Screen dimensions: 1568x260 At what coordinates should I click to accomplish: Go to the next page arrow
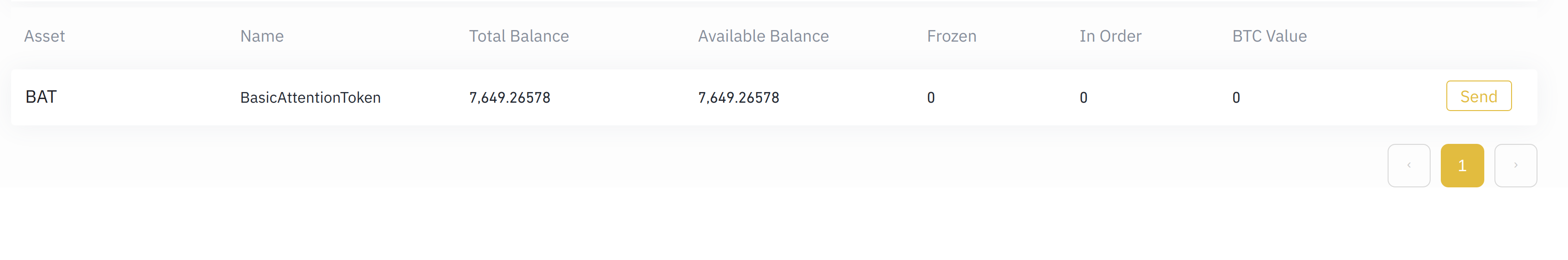[1515, 165]
